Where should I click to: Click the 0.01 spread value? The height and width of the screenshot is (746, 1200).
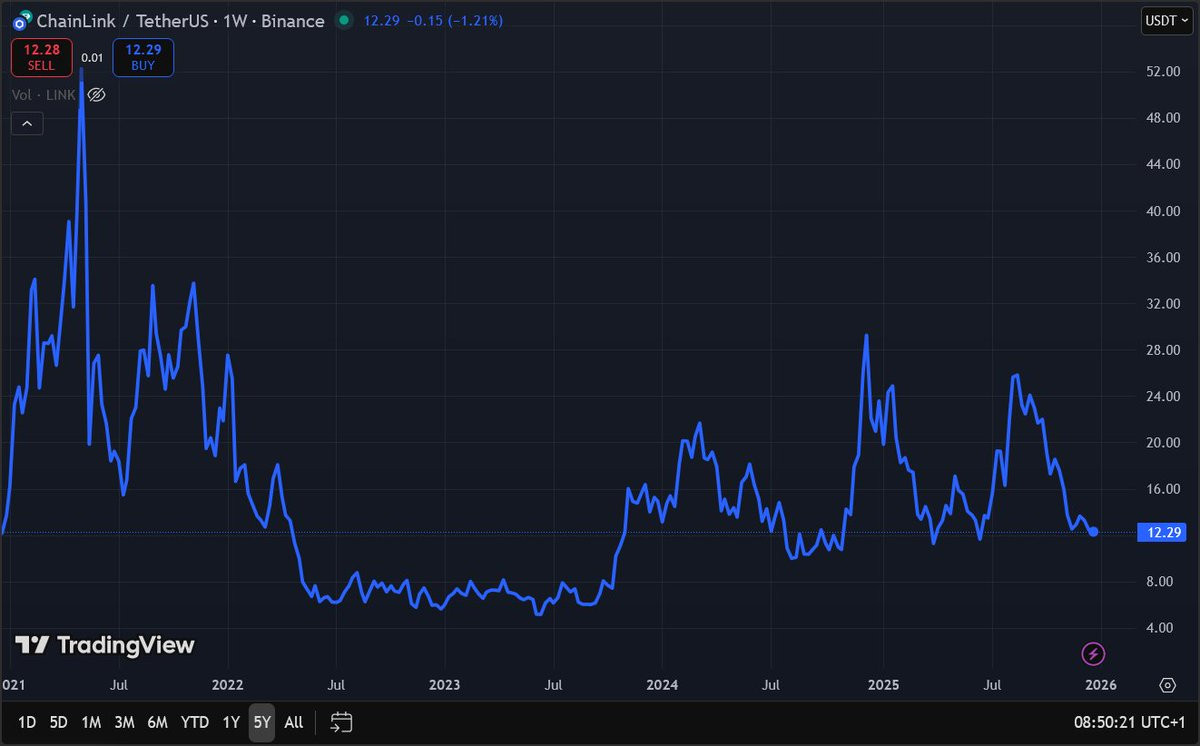[x=92, y=58]
